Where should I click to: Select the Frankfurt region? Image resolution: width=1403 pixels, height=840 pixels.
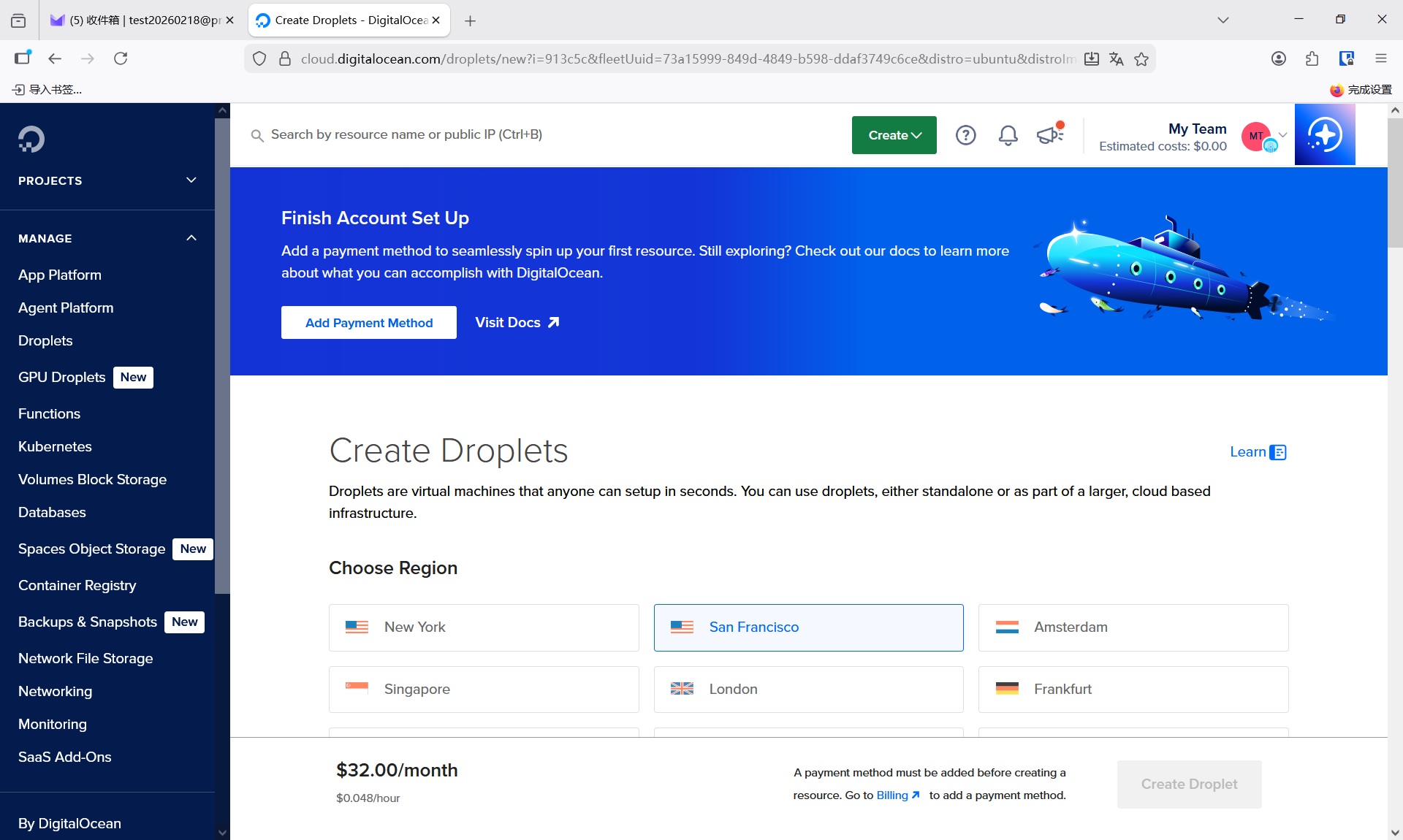pyautogui.click(x=1133, y=690)
